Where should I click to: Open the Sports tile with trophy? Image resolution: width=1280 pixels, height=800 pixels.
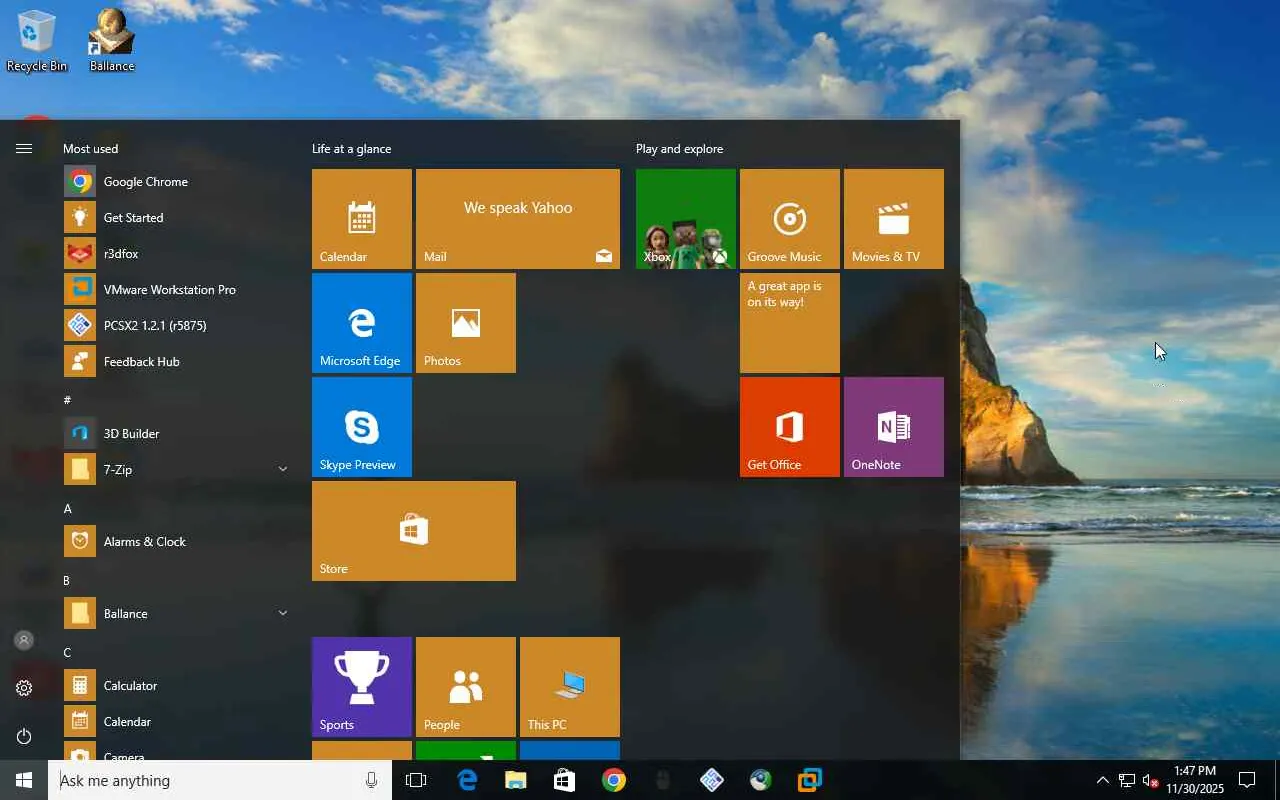click(362, 687)
